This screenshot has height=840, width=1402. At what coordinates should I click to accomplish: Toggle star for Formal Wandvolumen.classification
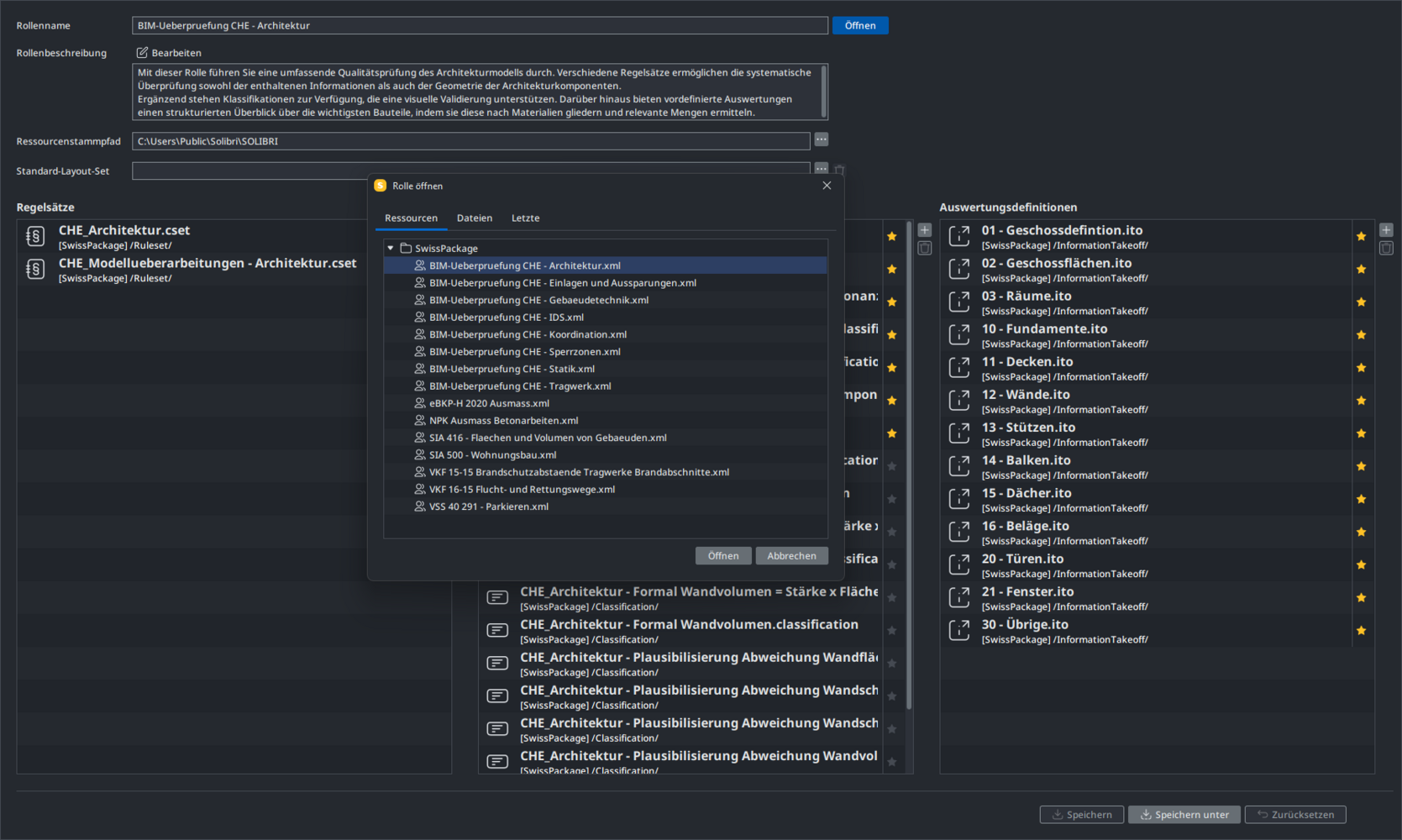pos(891,631)
